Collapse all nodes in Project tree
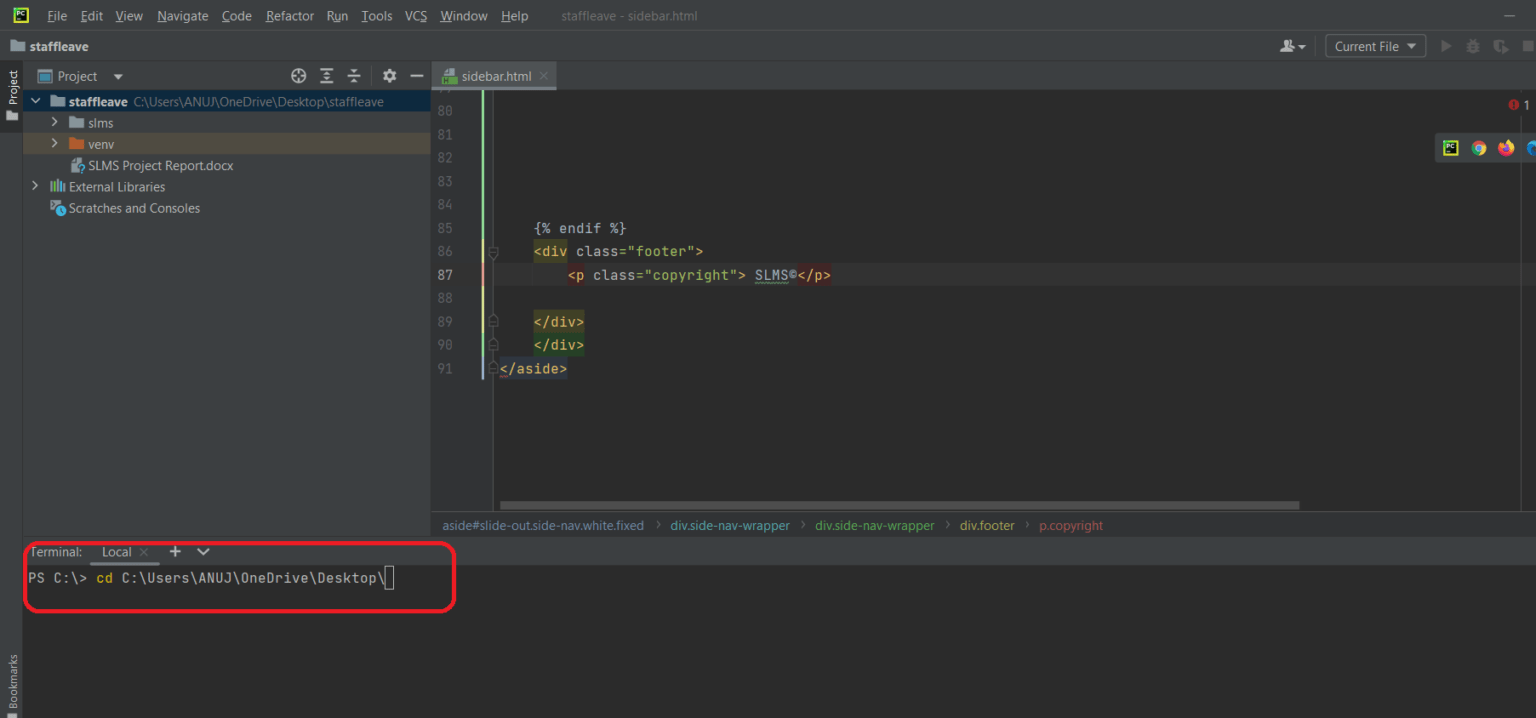The height and width of the screenshot is (718, 1536). [x=353, y=76]
